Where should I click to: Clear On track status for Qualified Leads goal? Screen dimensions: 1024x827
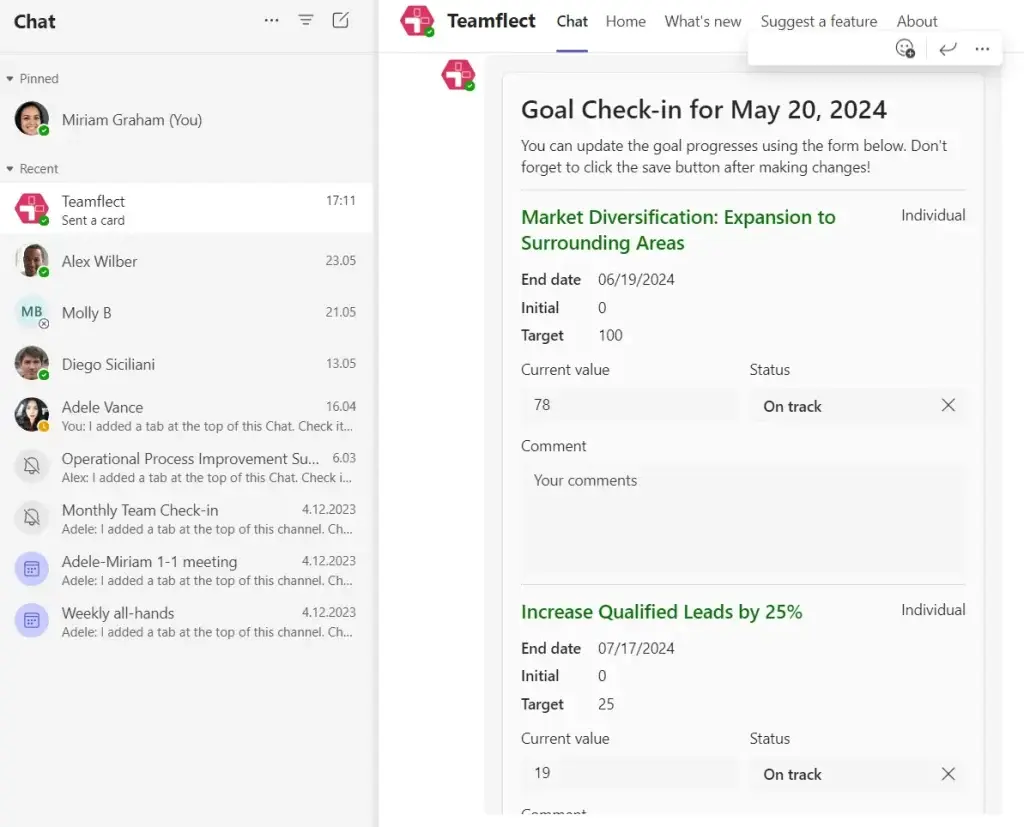click(x=948, y=774)
